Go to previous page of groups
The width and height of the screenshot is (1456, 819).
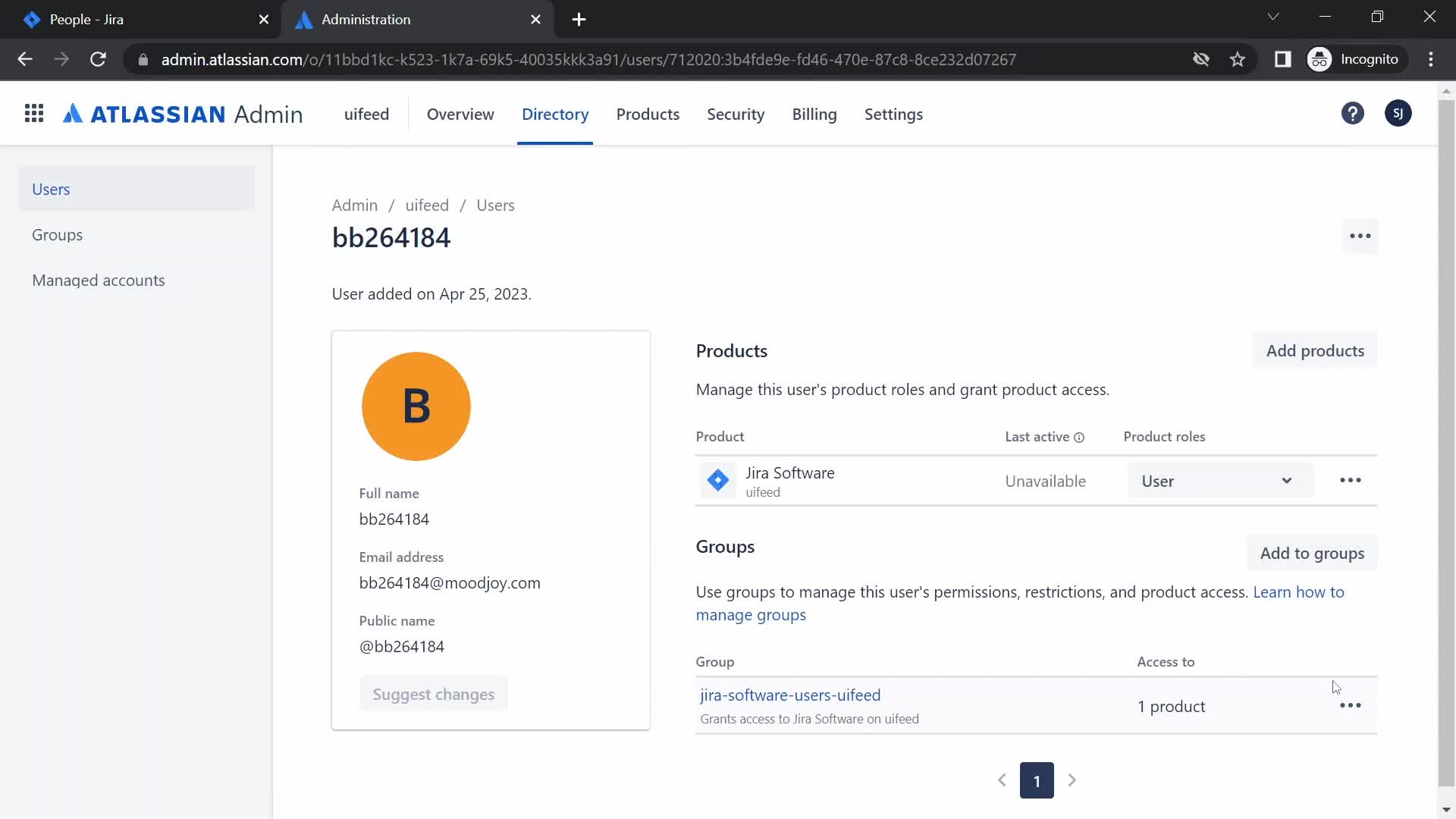tap(1002, 780)
